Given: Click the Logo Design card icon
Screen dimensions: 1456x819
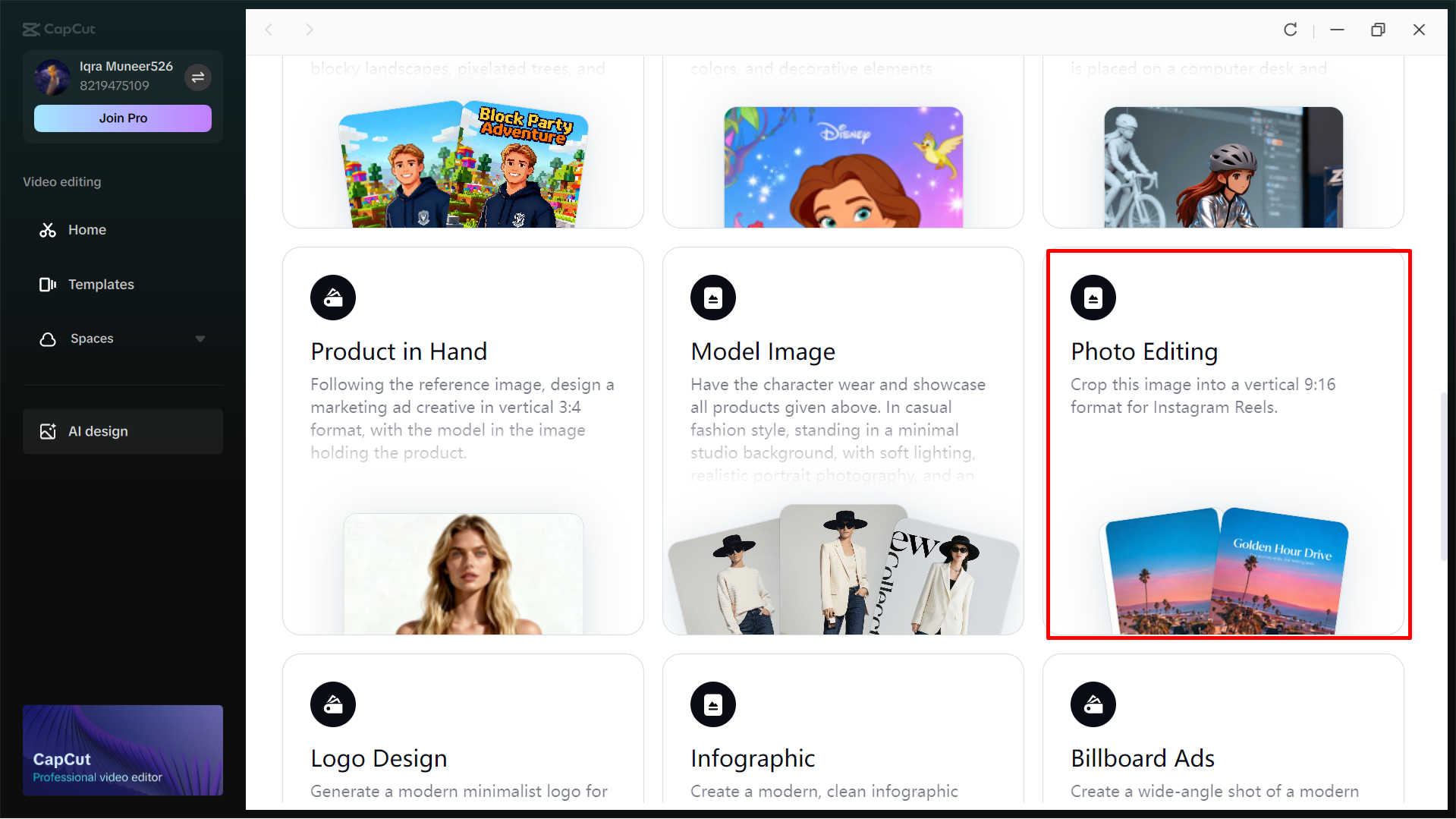Looking at the screenshot, I should tap(332, 704).
